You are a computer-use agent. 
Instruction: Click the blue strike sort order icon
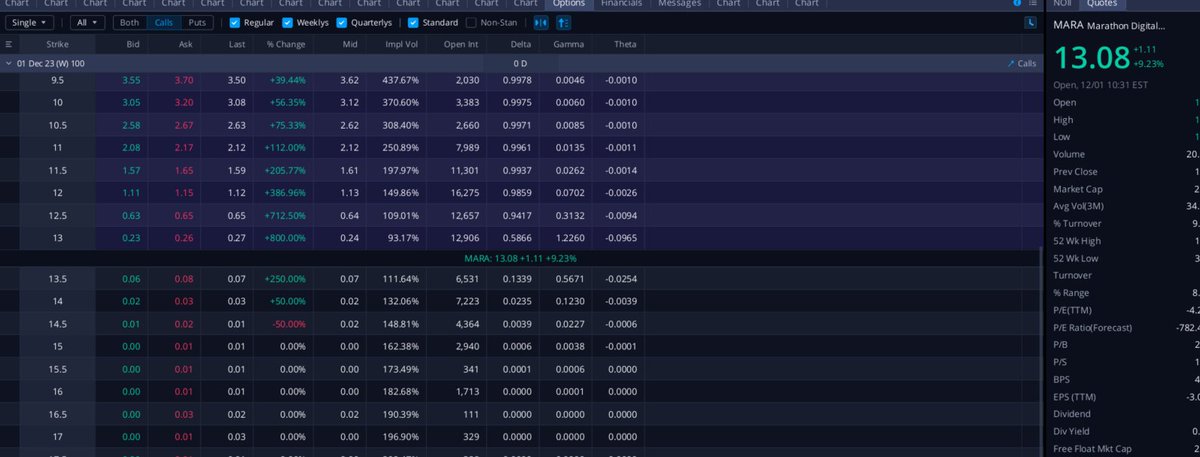pyautogui.click(x=563, y=22)
